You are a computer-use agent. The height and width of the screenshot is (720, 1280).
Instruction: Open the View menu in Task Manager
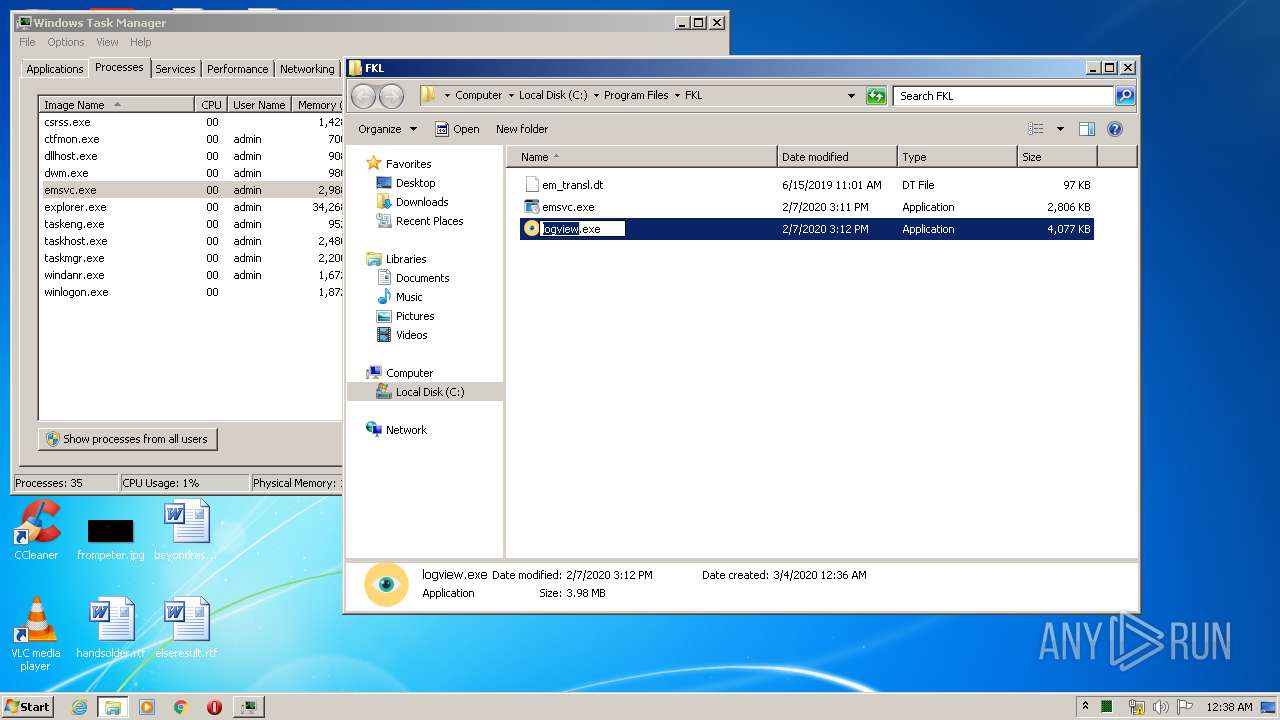pos(107,42)
